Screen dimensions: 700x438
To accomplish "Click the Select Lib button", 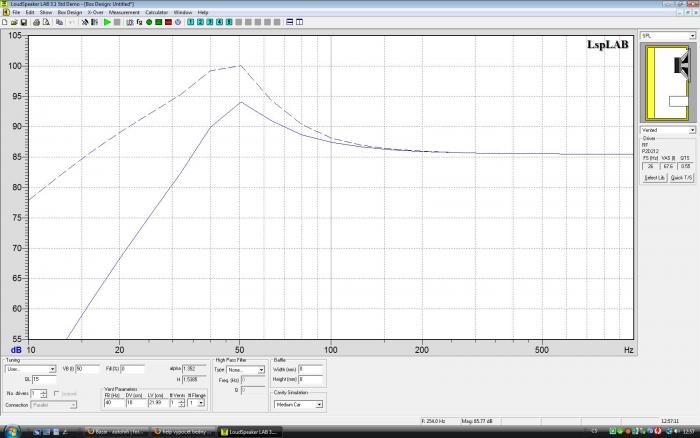I will tap(653, 177).
